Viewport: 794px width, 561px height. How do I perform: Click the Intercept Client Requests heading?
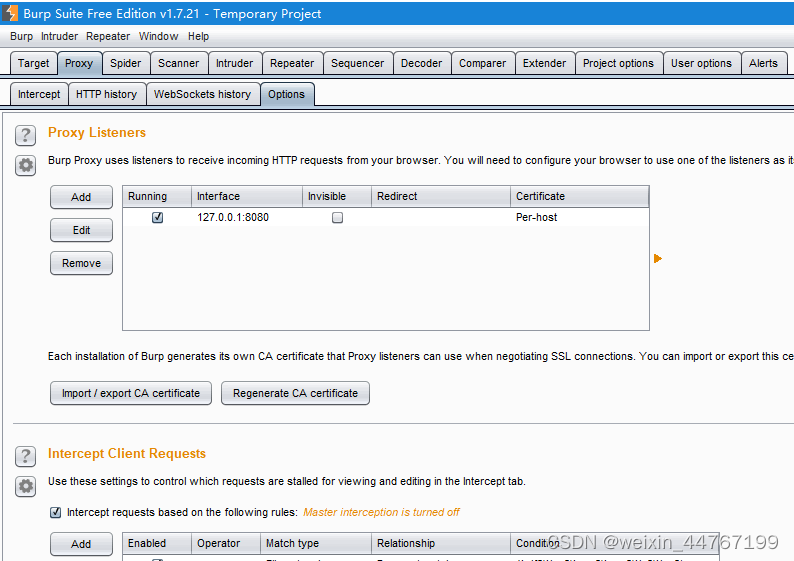coord(127,454)
